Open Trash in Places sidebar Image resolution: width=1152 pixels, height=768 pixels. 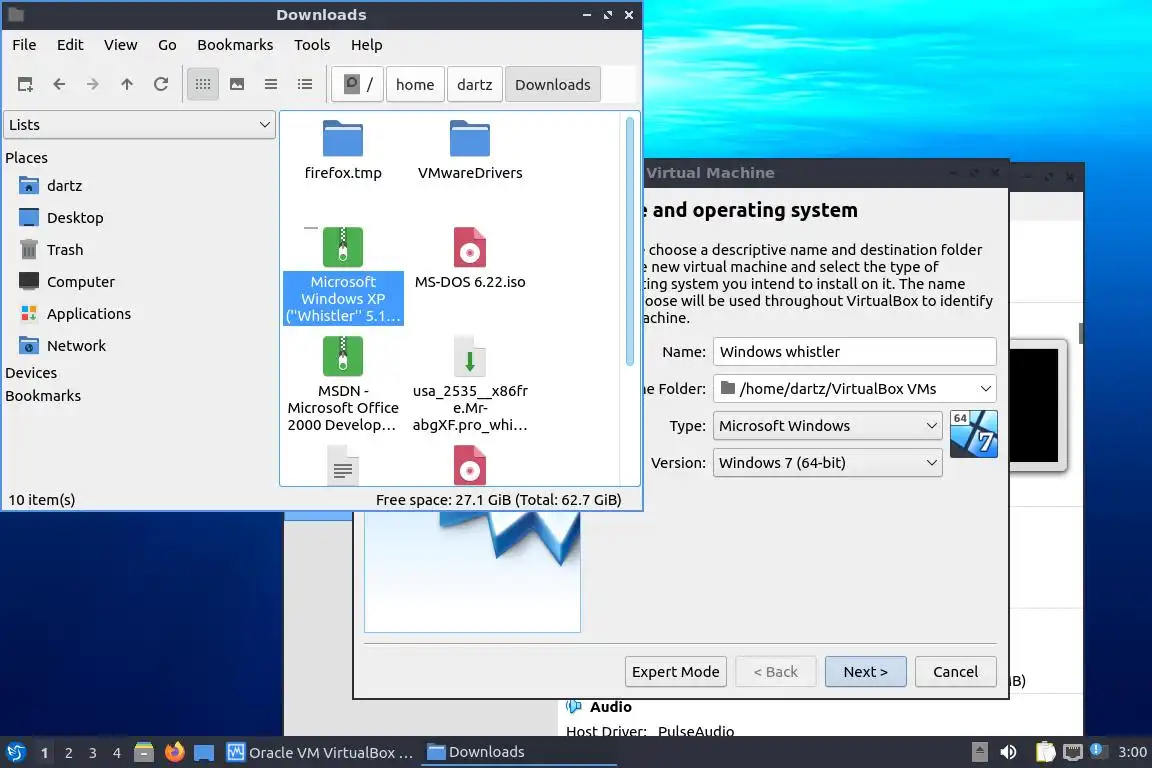(x=65, y=250)
